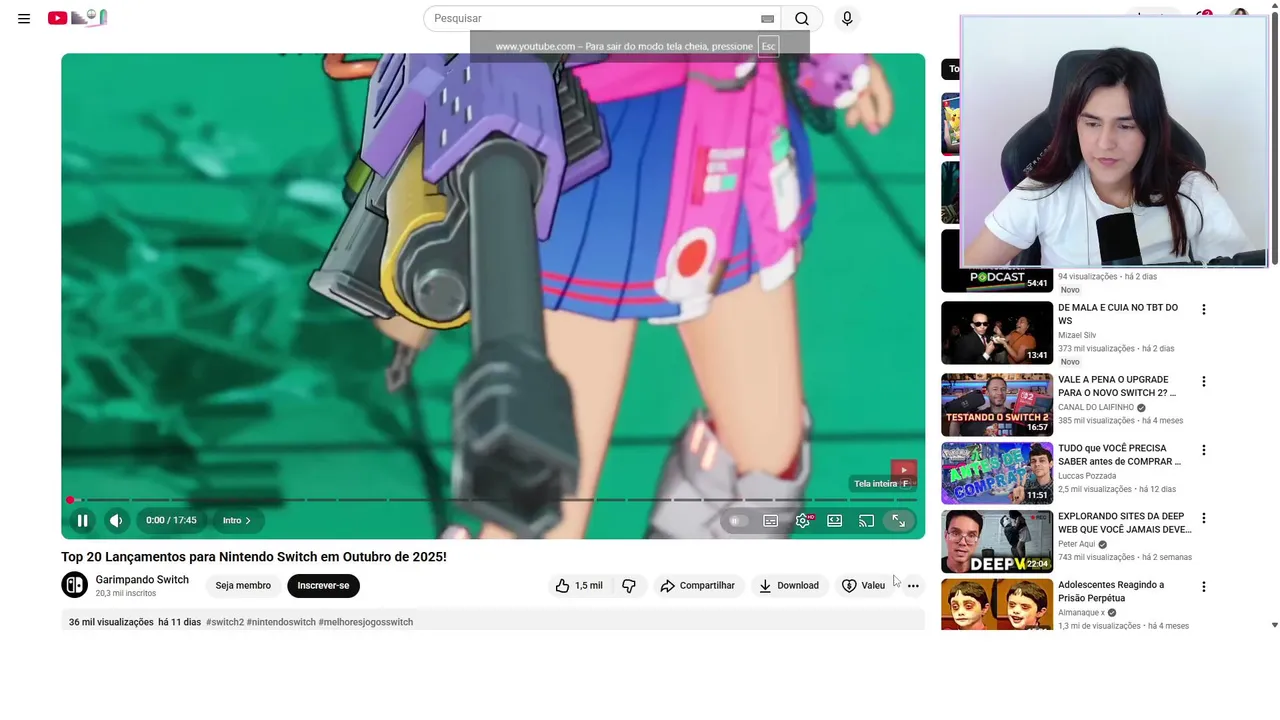
Task: Mute the video volume
Action: point(116,520)
